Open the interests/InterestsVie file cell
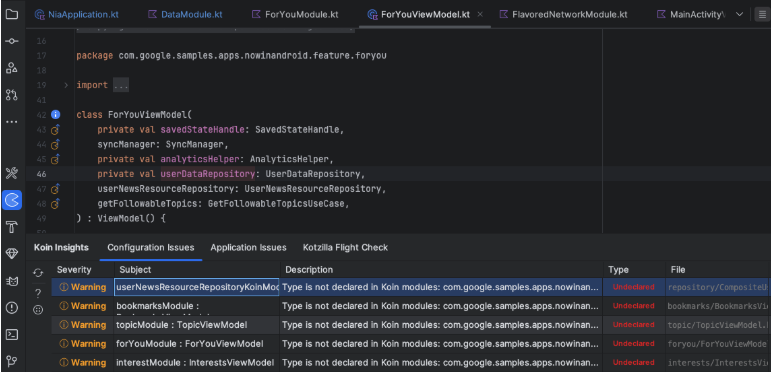The image size is (771, 372). coord(717,363)
